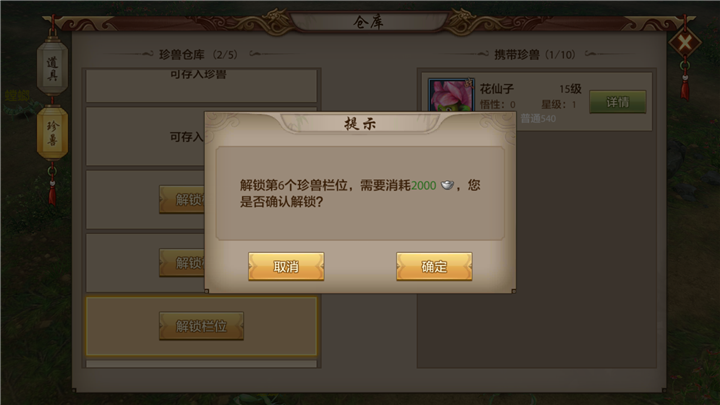
Task: Click the green 2000 cost amount
Action: [423, 185]
